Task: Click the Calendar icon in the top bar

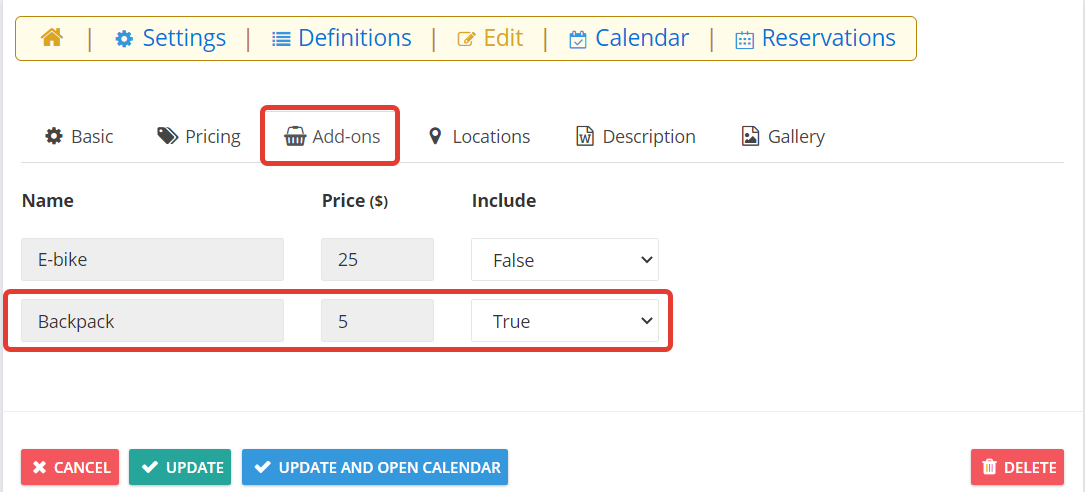Action: [x=577, y=39]
